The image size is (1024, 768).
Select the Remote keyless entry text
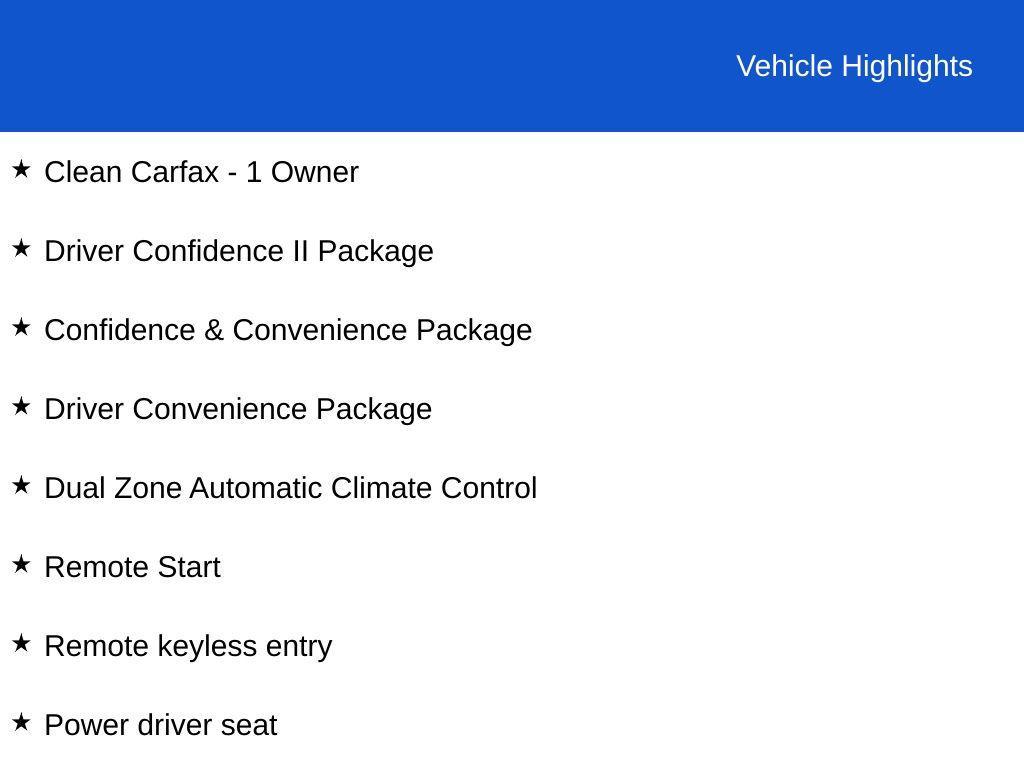point(188,646)
